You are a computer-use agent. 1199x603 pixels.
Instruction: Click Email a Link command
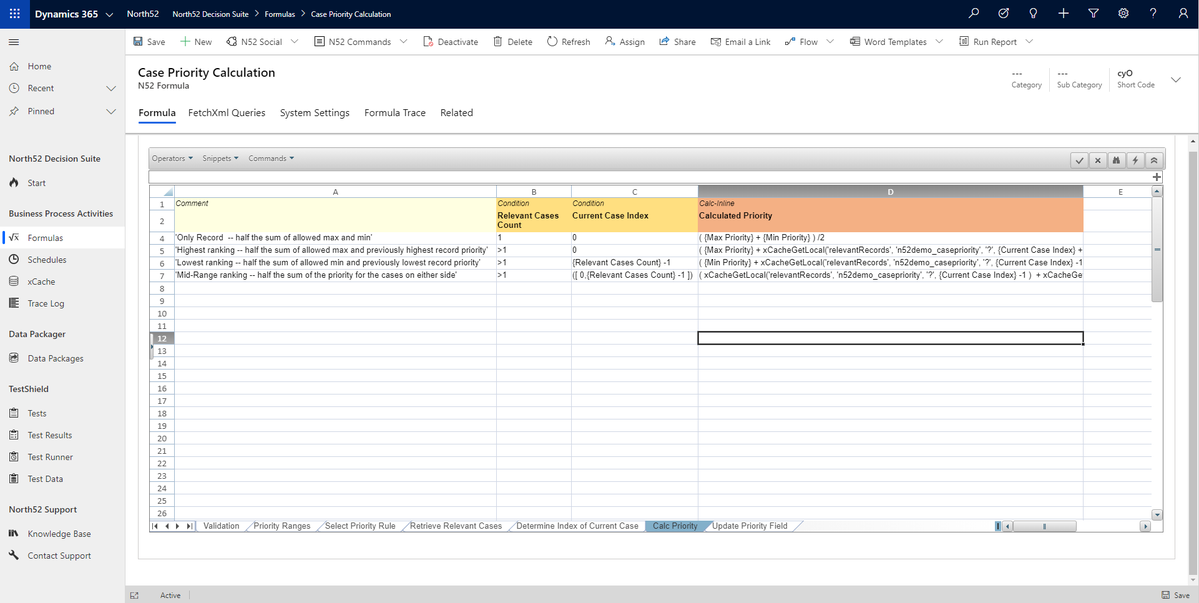(x=740, y=42)
